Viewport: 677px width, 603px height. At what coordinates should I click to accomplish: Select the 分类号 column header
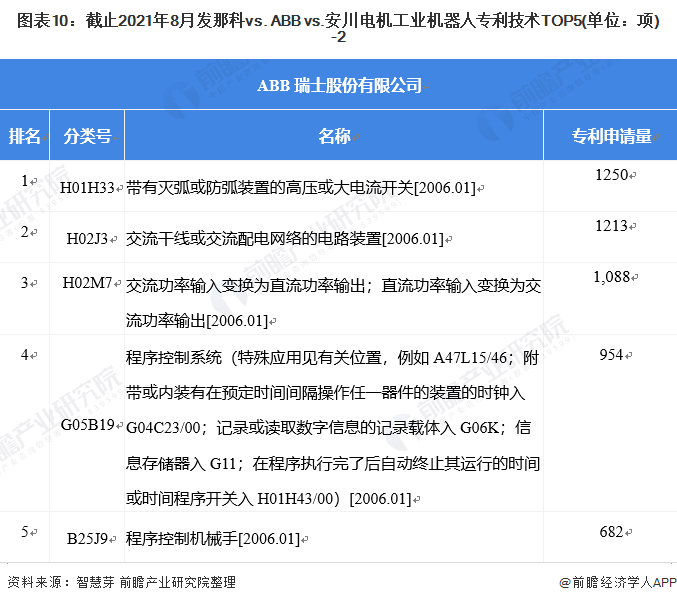87,136
